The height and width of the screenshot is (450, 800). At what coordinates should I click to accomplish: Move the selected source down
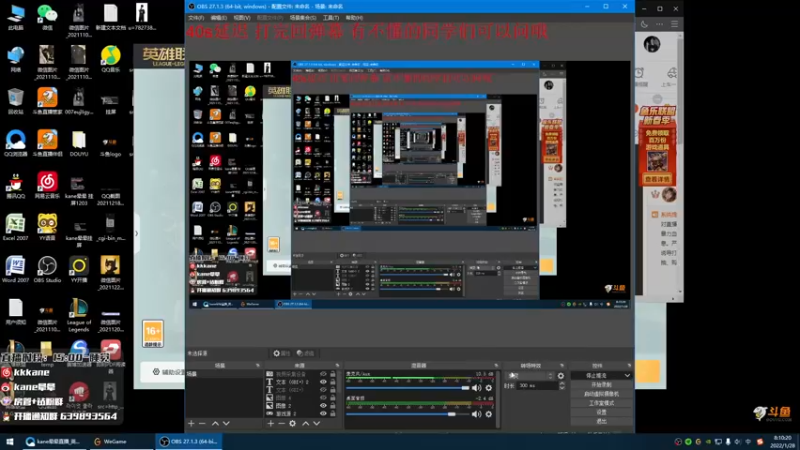click(316, 423)
